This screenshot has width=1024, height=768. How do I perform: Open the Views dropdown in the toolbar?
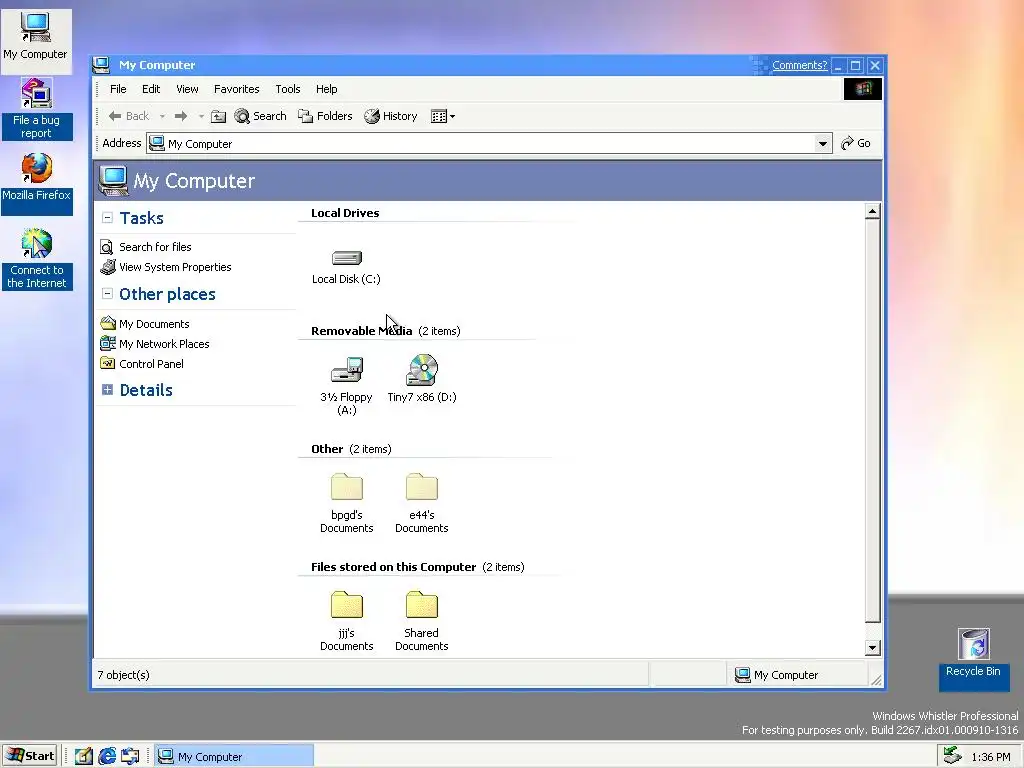tap(443, 116)
